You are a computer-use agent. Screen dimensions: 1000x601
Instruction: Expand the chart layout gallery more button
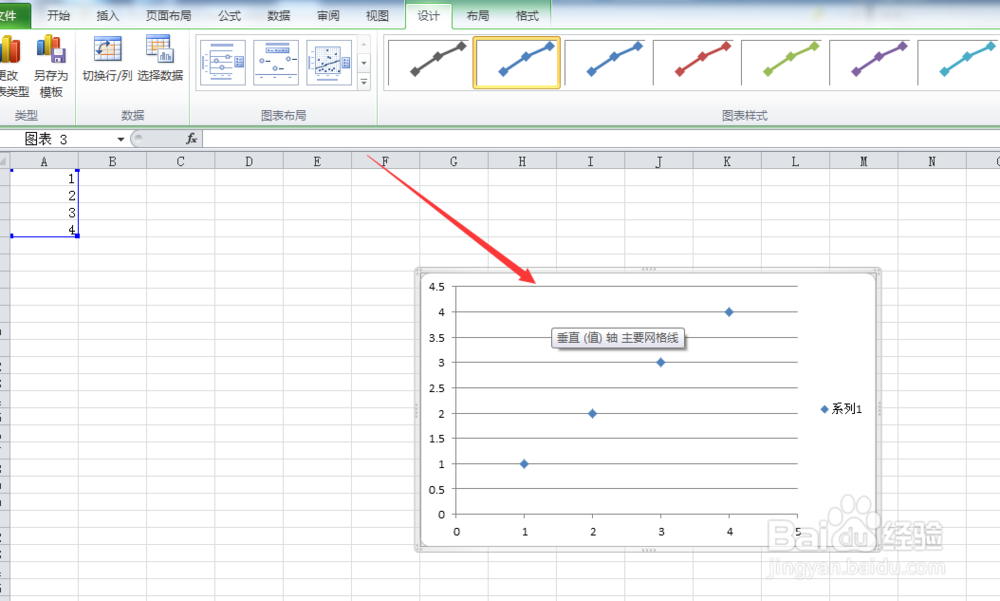[x=364, y=82]
